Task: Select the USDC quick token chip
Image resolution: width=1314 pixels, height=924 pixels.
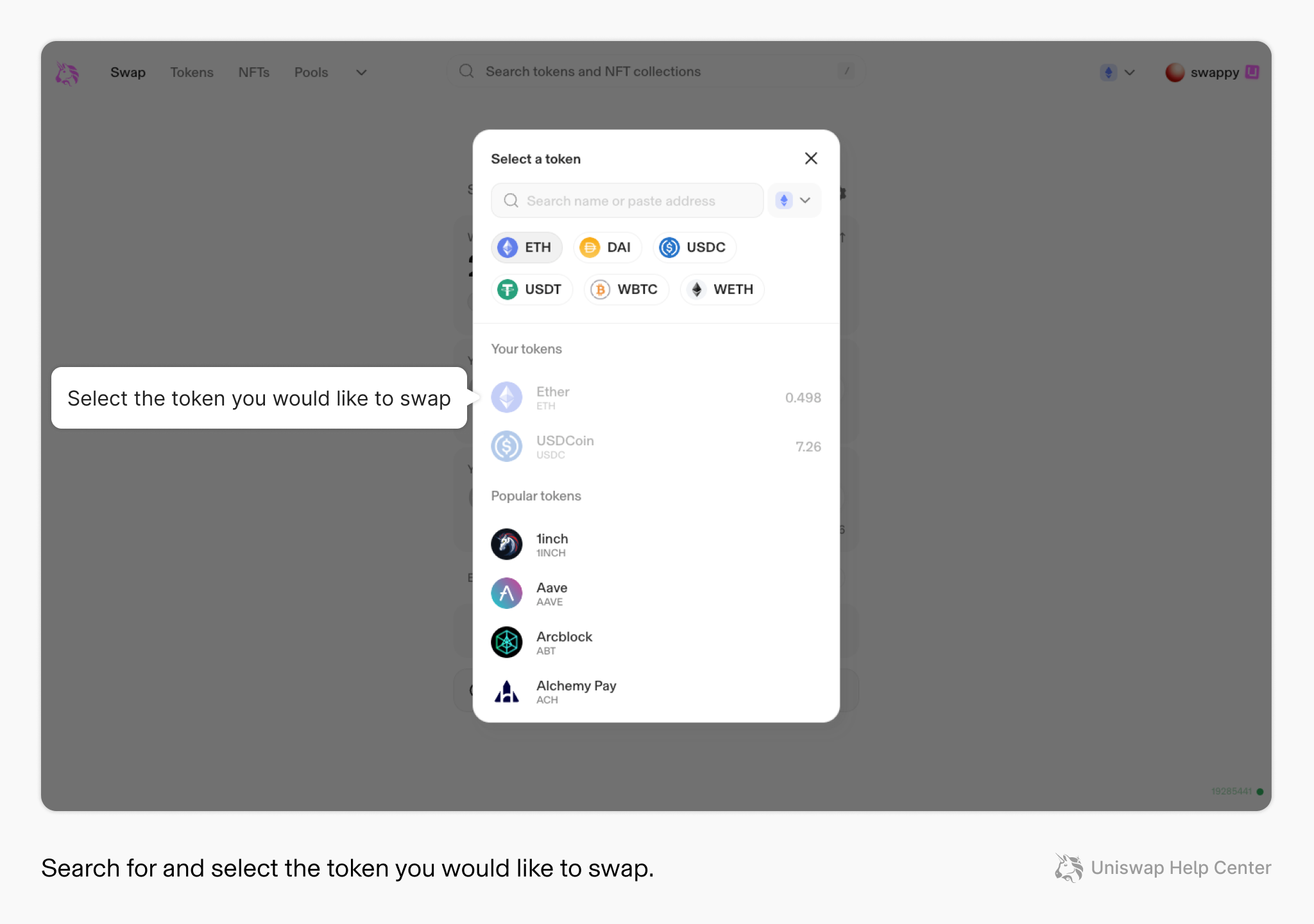Action: pos(694,247)
